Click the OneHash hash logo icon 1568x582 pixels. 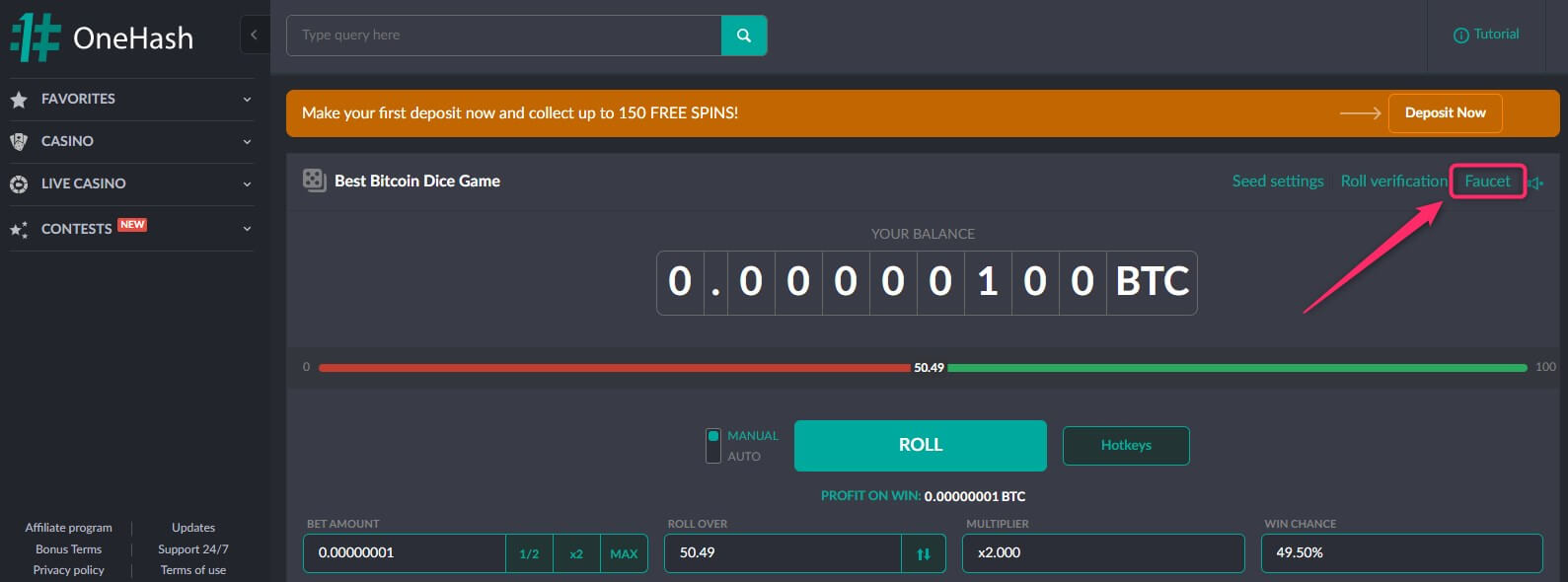coord(36,37)
